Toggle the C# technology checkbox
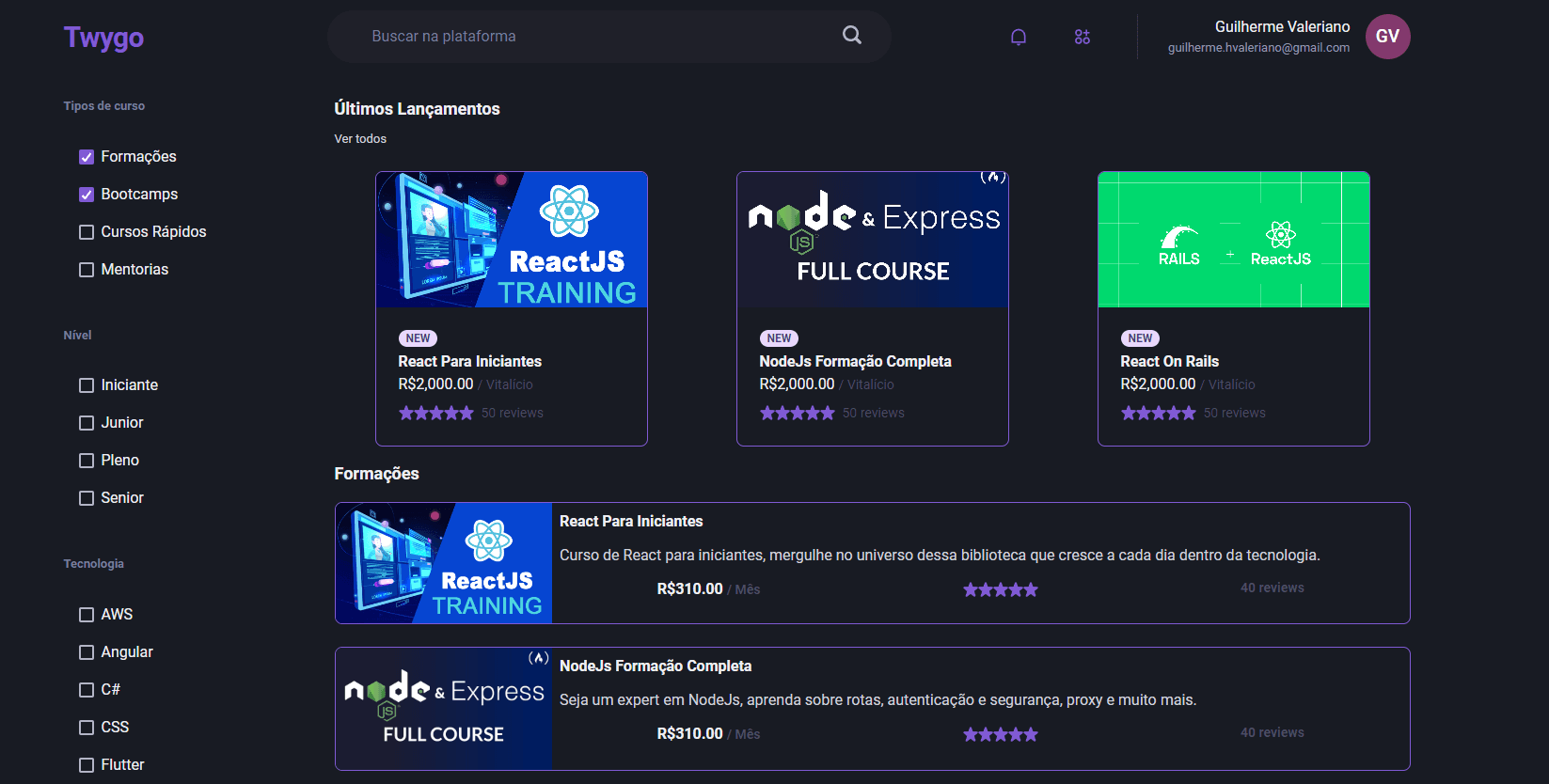Screen dimensions: 1549x784 (x=87, y=690)
